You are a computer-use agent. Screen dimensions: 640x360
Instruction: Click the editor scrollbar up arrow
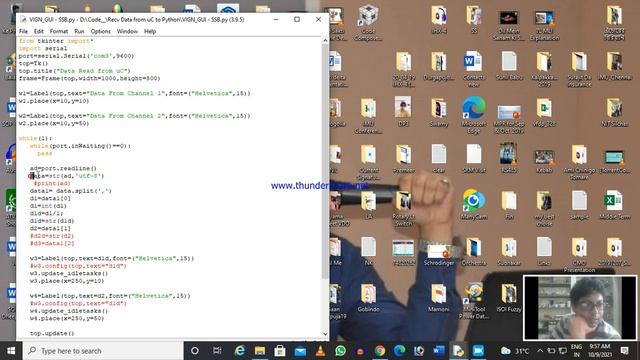click(325, 40)
